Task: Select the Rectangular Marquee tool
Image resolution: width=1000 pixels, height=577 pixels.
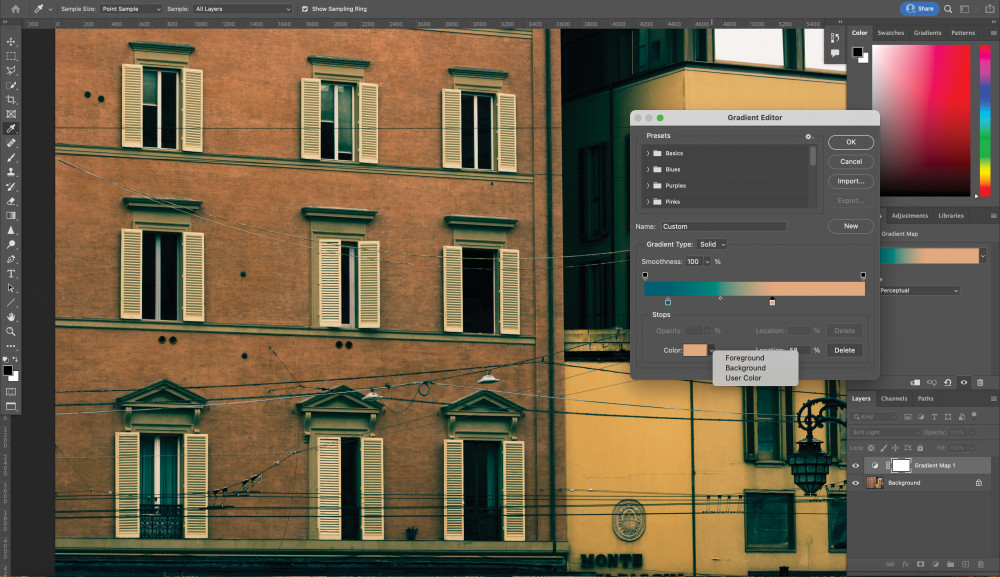Action: 11,56
